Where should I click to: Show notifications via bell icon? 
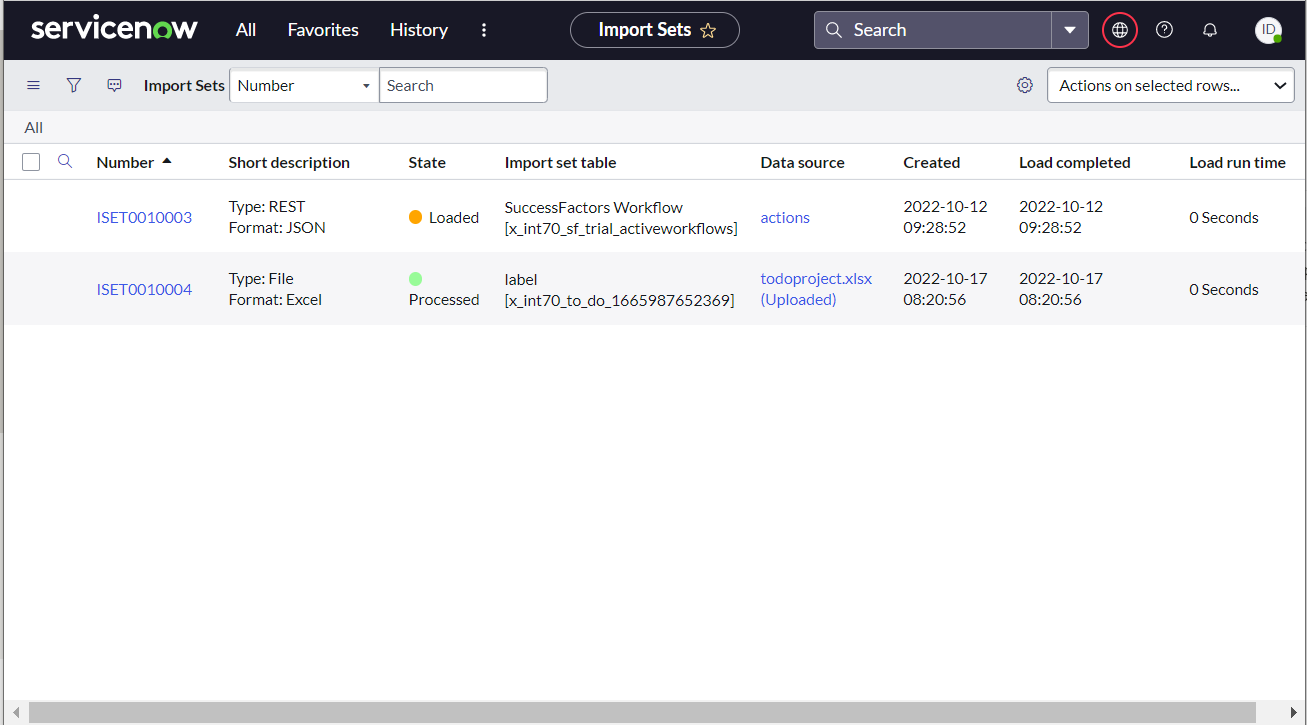point(1209,29)
